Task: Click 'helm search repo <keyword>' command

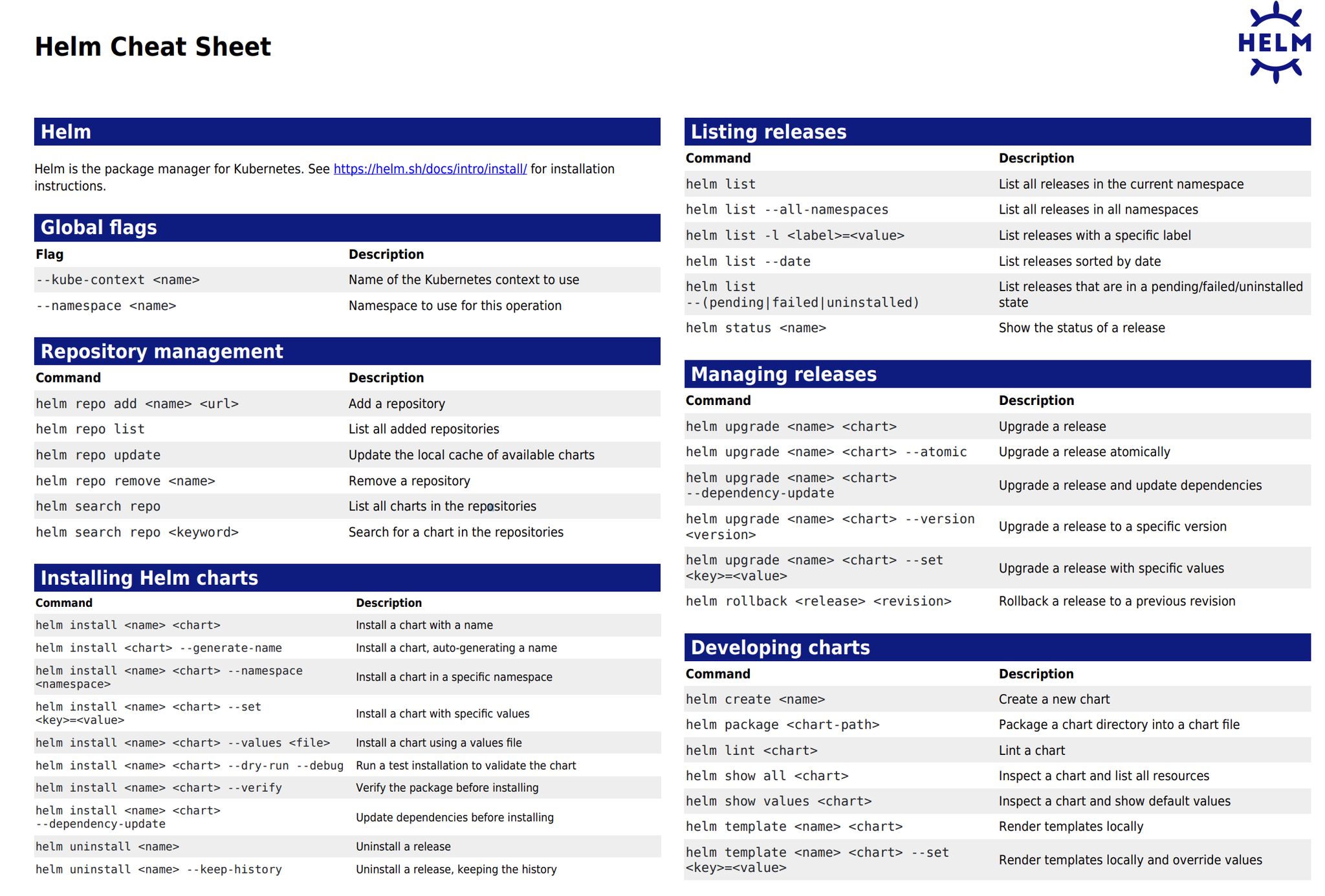Action: (x=137, y=532)
